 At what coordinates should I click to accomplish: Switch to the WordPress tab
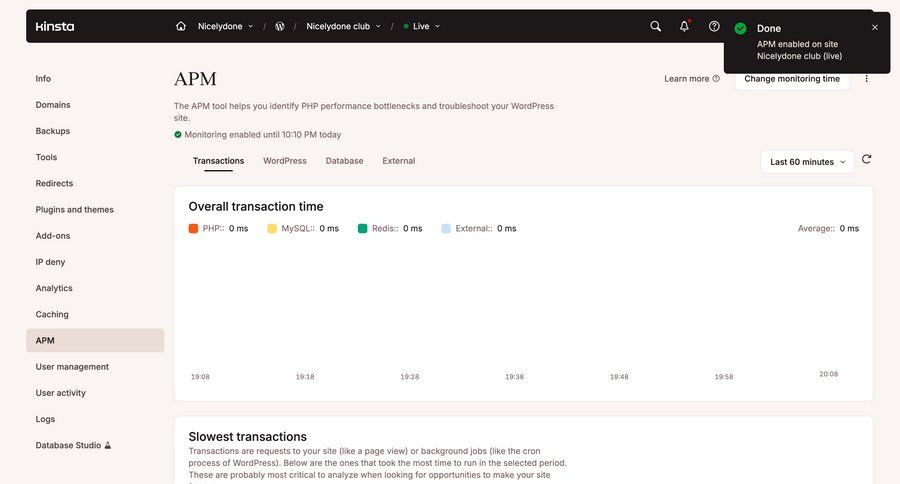(285, 161)
